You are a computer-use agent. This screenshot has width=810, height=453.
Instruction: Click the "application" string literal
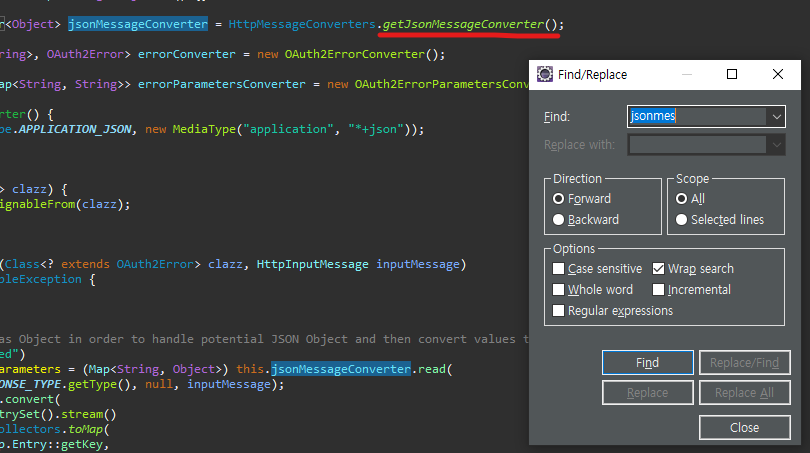click(288, 129)
